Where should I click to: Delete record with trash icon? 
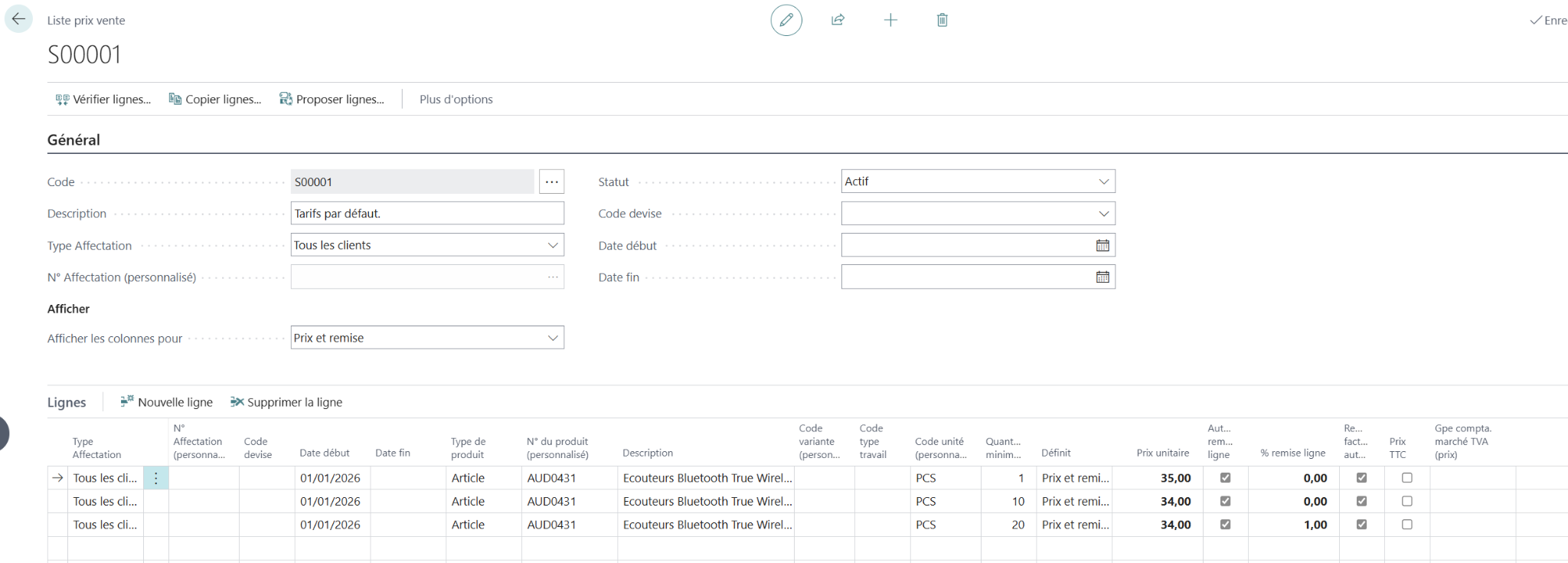942,20
